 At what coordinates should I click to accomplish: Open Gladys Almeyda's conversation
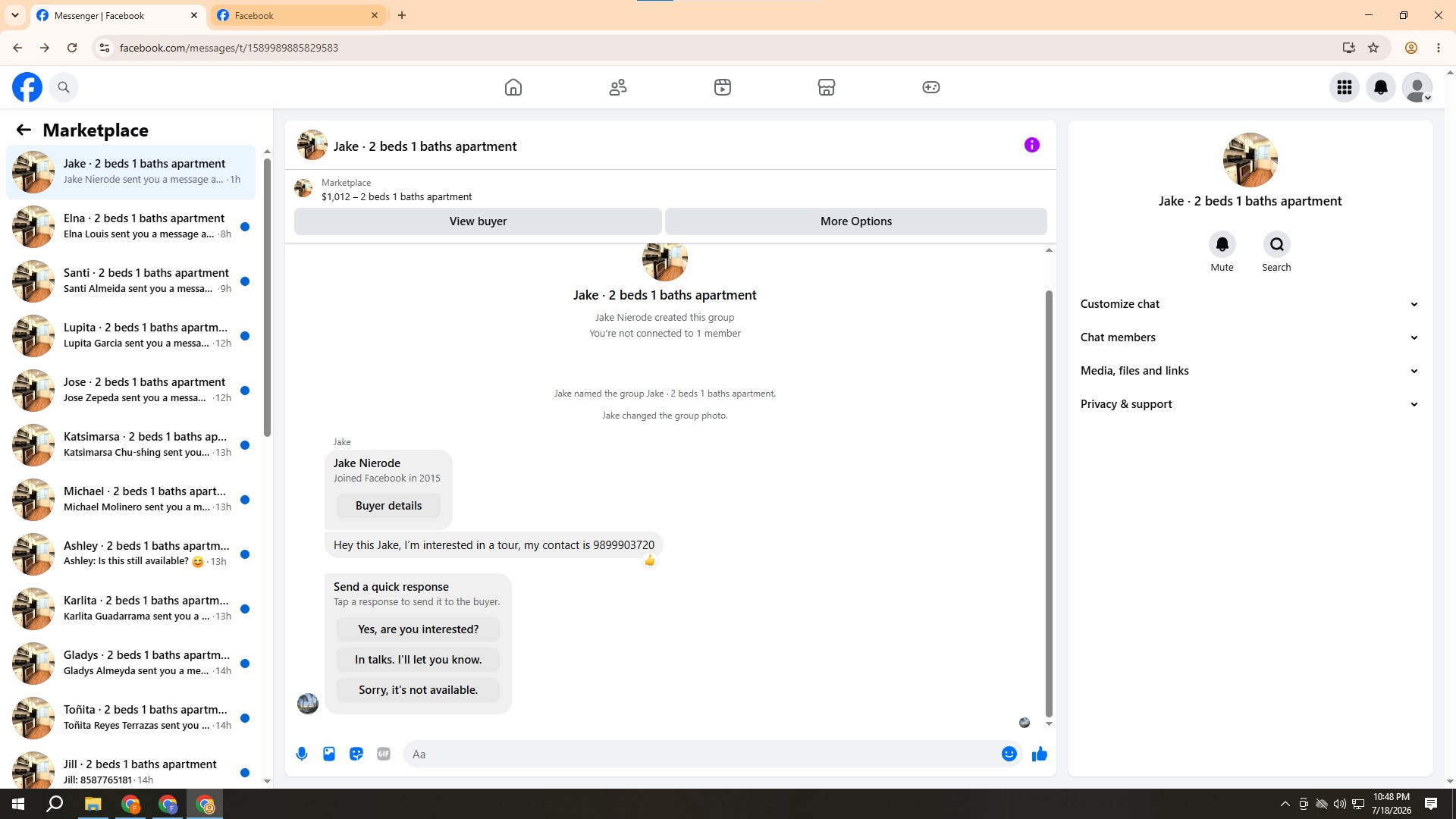[x=131, y=664]
